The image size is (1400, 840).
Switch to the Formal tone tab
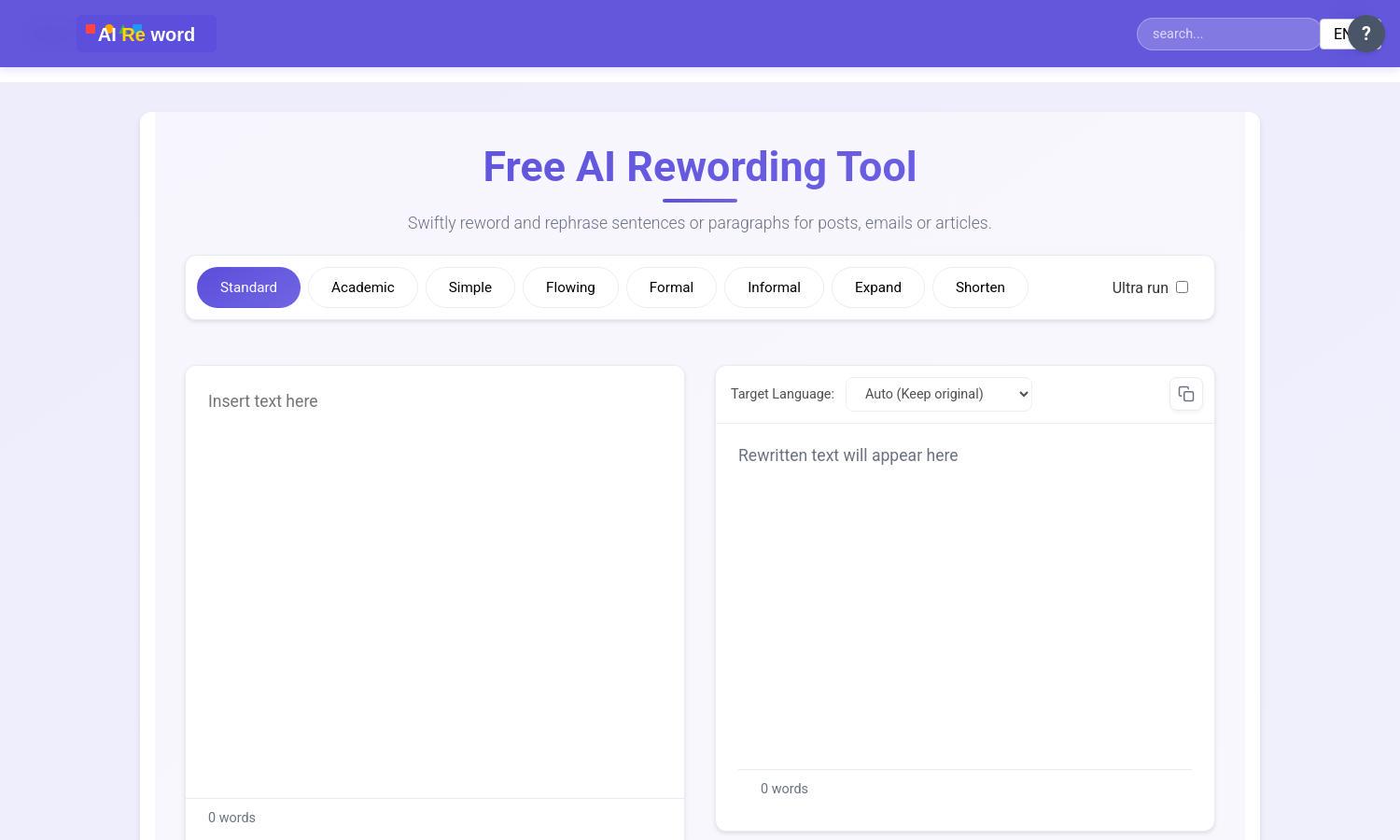tap(671, 287)
